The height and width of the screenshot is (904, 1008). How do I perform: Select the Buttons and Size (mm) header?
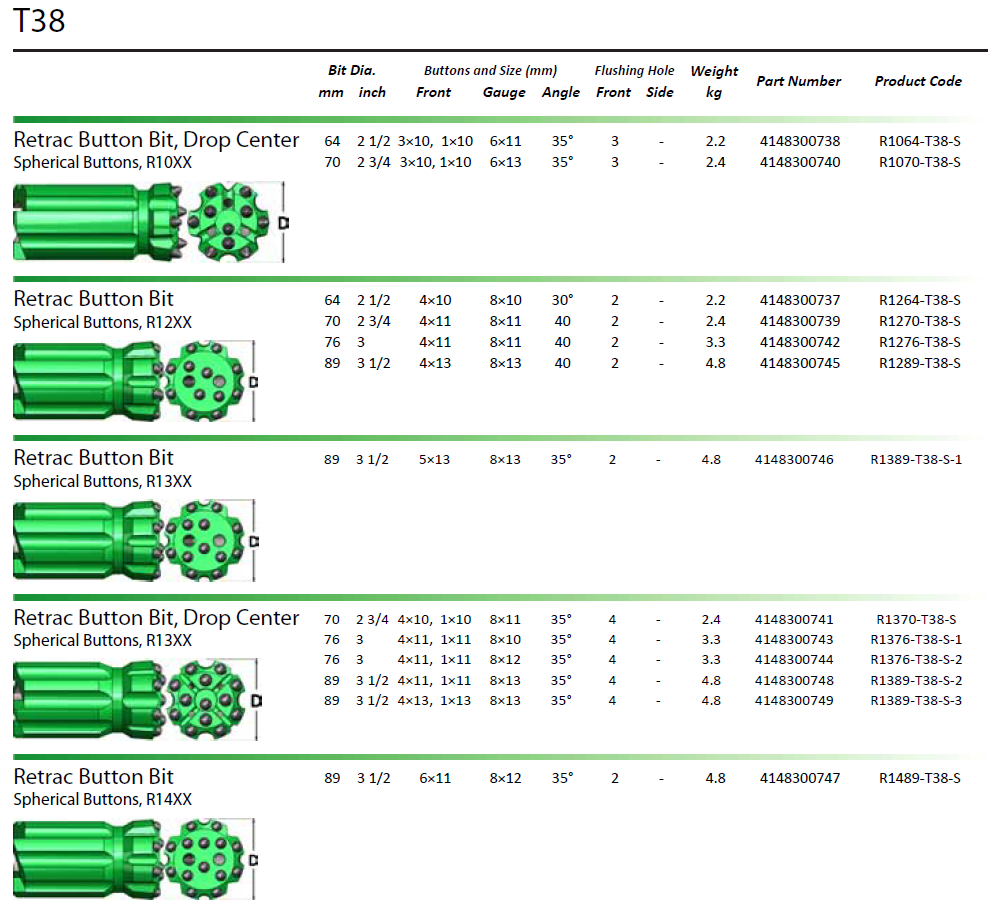490,71
